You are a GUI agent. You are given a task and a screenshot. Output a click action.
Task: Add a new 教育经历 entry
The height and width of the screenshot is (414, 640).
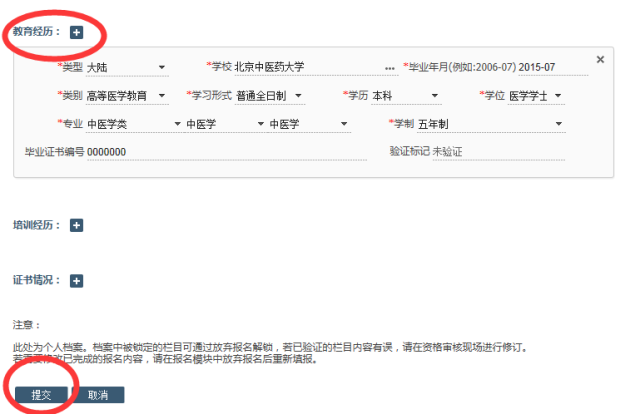click(76, 32)
